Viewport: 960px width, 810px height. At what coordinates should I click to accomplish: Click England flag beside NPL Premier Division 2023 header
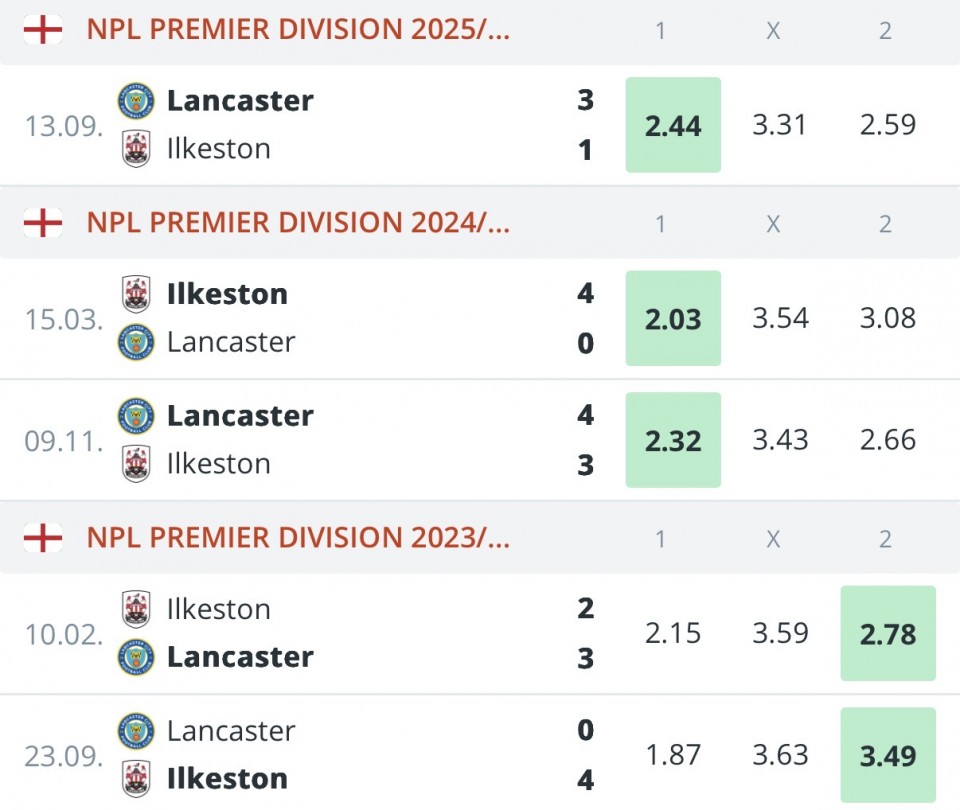point(42,538)
